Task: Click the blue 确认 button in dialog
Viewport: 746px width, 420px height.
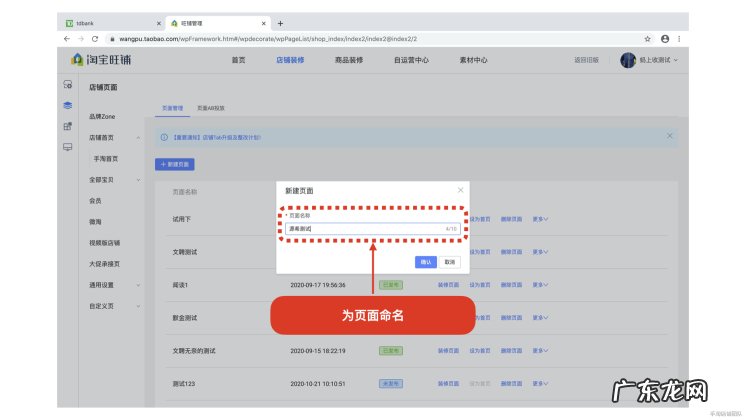Action: 426,262
